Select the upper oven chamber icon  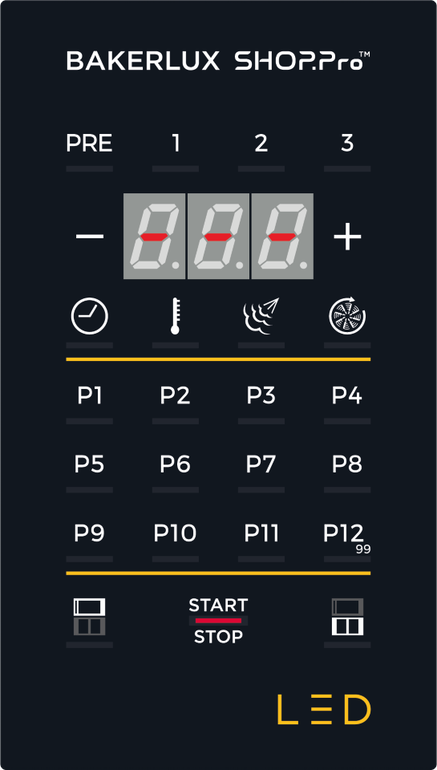tap(89, 617)
